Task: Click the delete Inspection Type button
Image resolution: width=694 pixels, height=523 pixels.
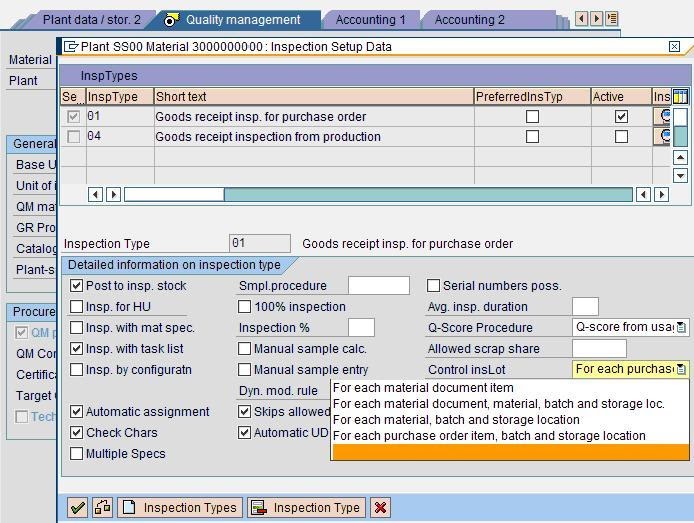Action: click(306, 507)
